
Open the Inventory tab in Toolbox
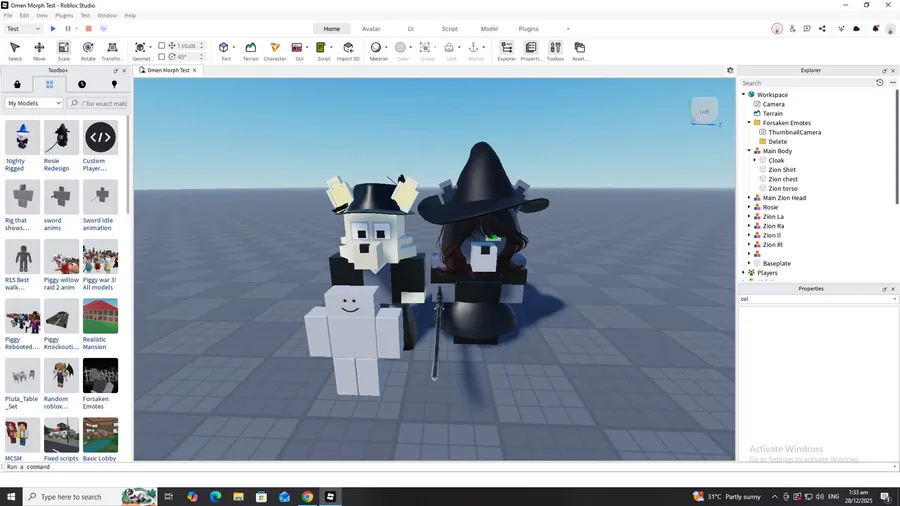[49, 84]
